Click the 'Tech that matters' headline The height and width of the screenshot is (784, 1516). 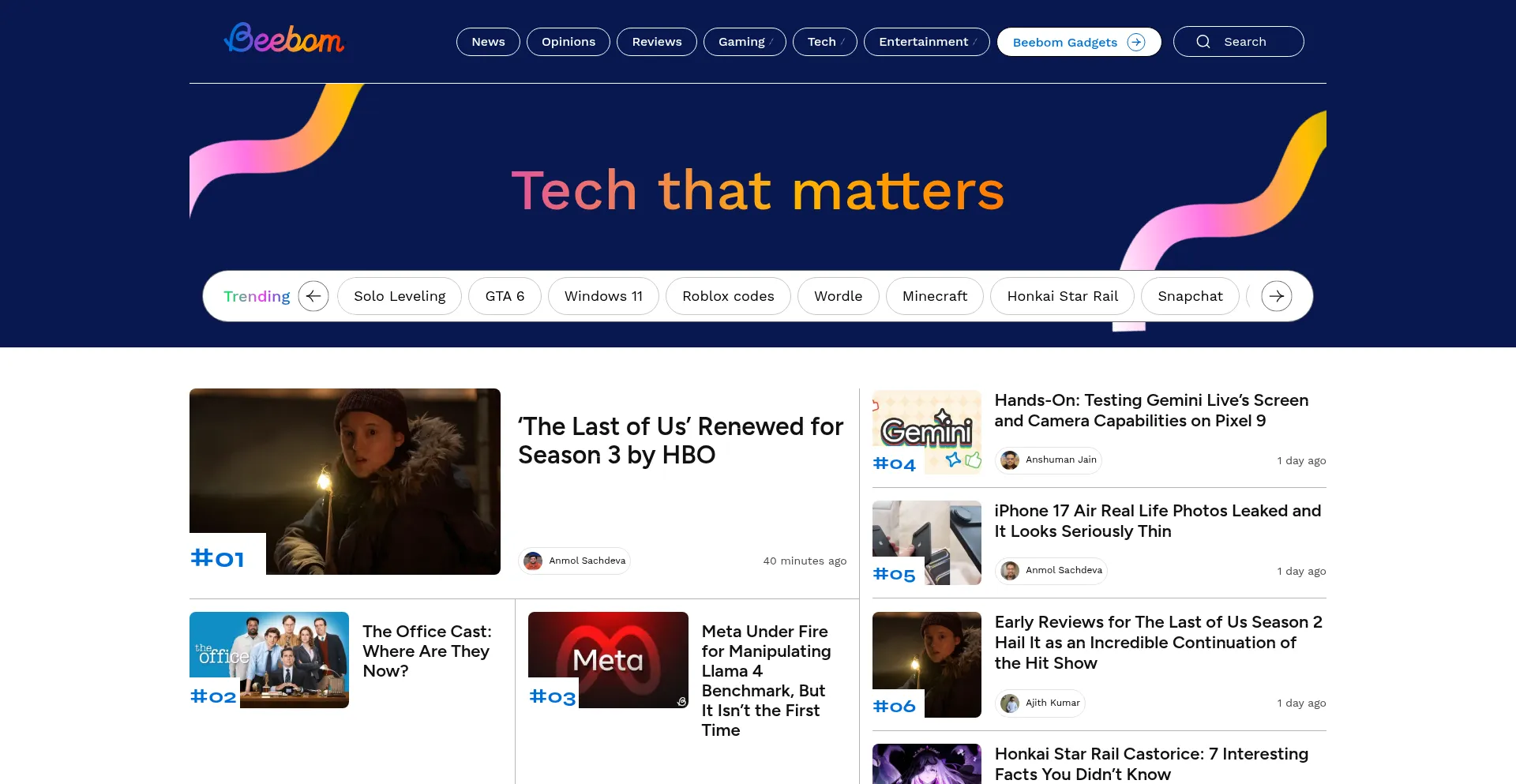coord(758,191)
